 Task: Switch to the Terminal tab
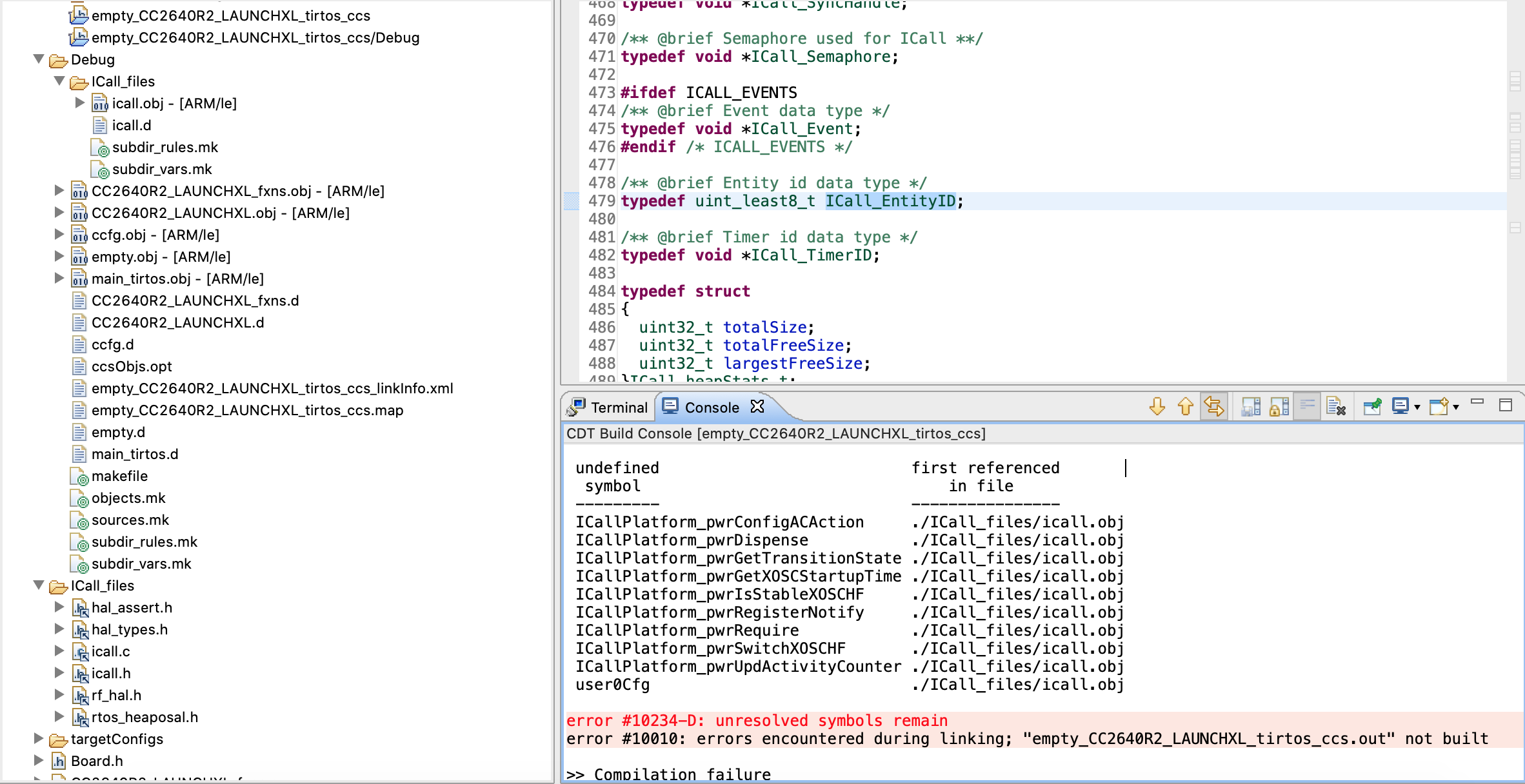pyautogui.click(x=609, y=407)
